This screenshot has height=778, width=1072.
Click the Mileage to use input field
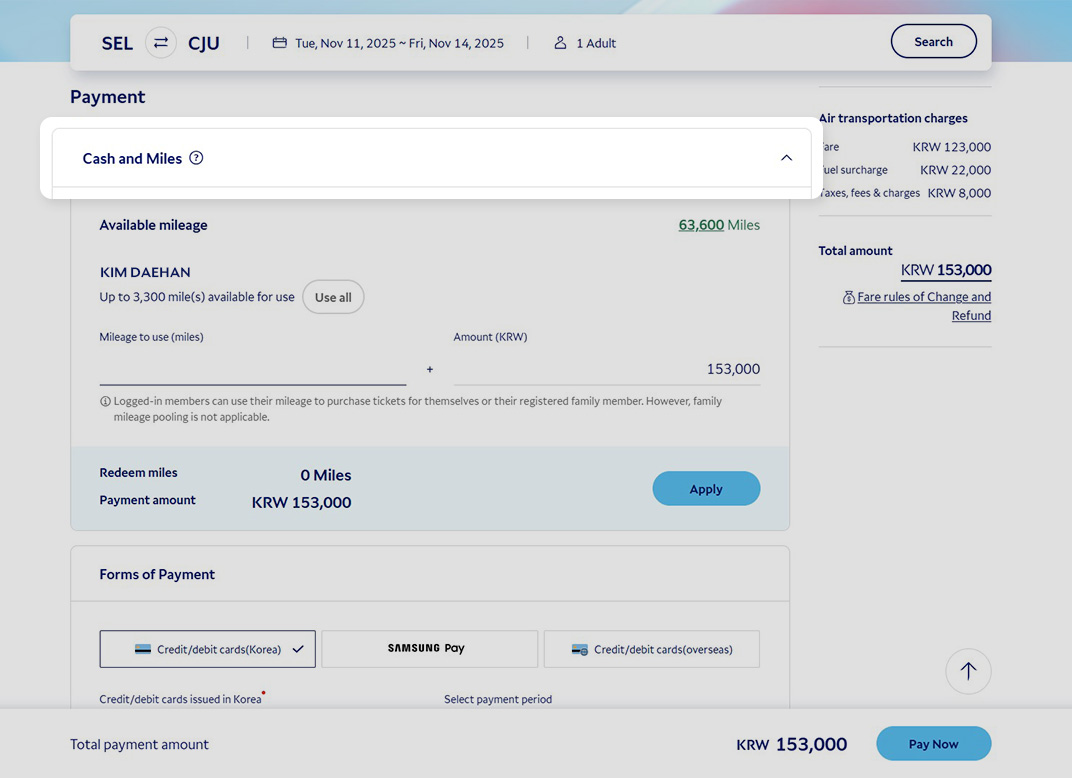(x=252, y=369)
